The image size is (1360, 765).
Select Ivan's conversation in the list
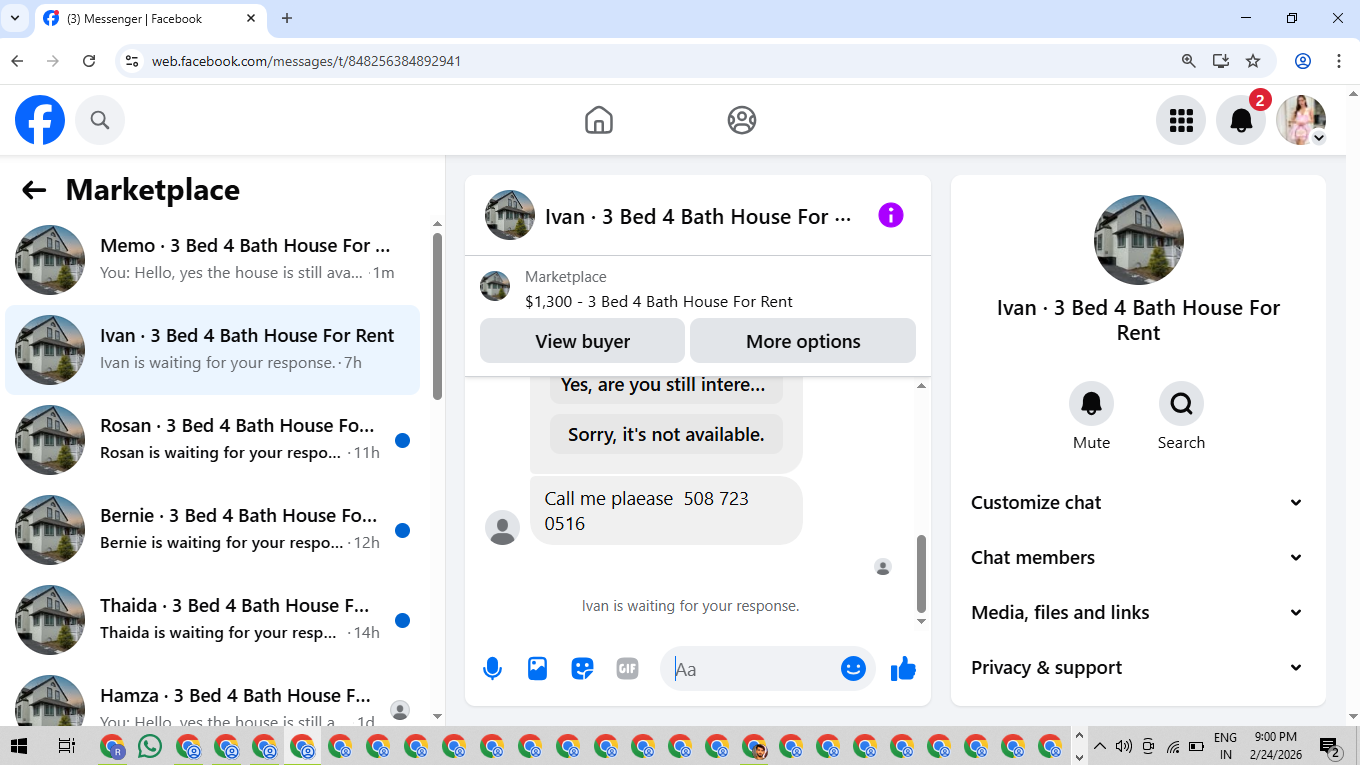[212, 350]
